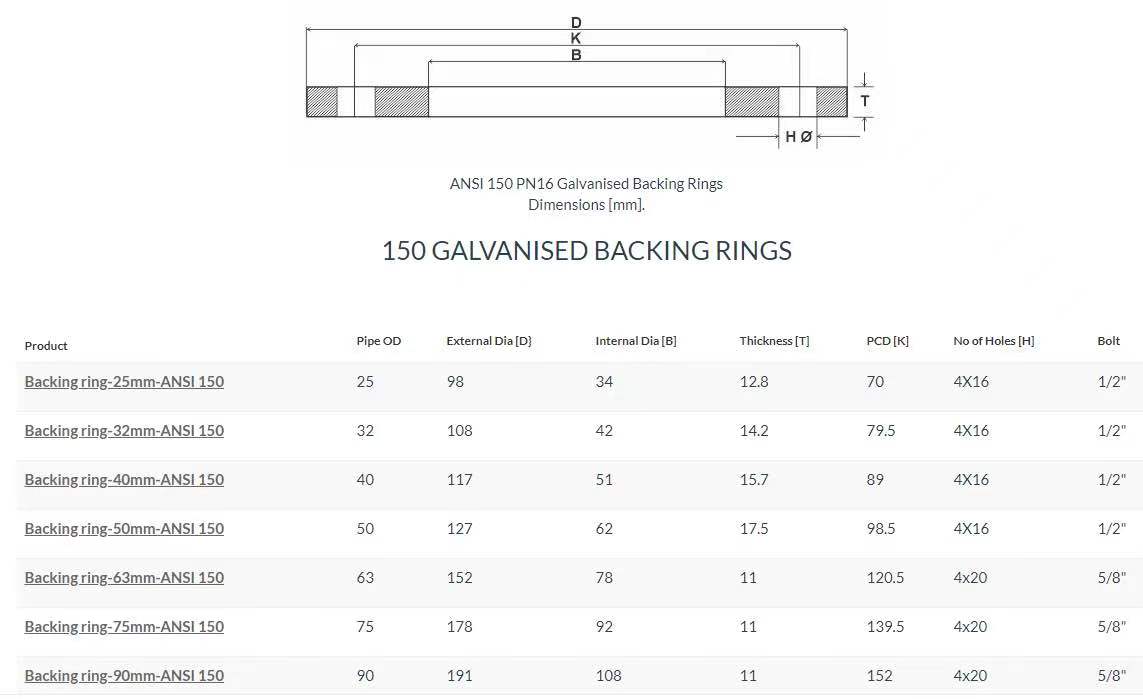Click the ANSI 150 PN16 diagram caption
Image resolution: width=1143 pixels, height=699 pixels.
586,194
